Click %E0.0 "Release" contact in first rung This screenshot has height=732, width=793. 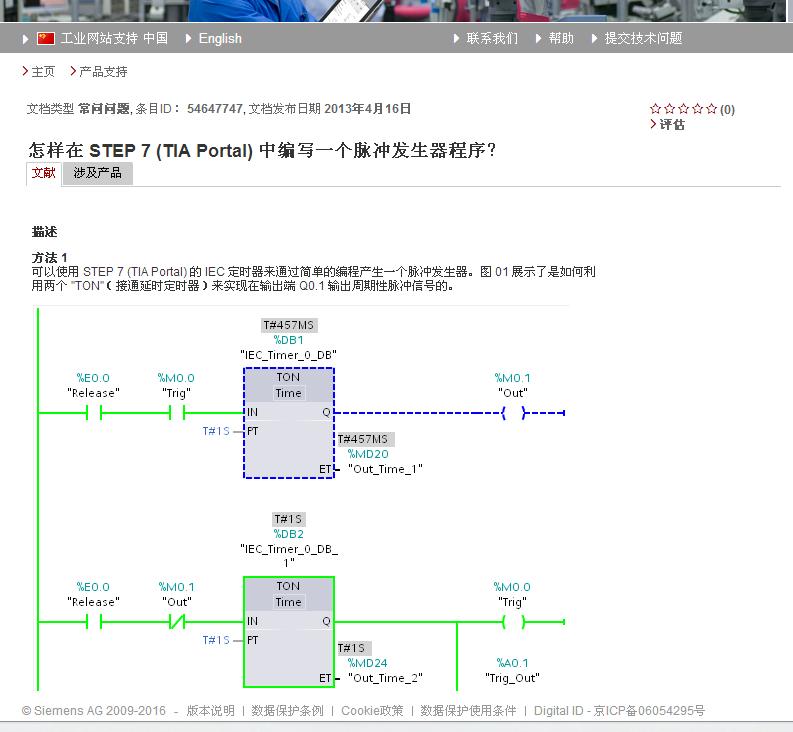[94, 413]
